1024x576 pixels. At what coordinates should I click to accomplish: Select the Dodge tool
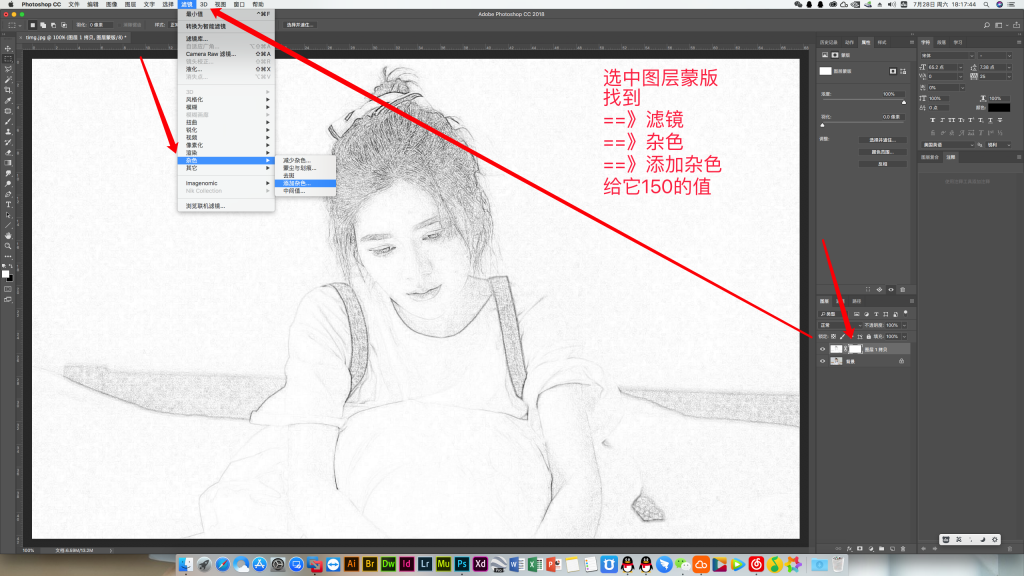(8, 184)
